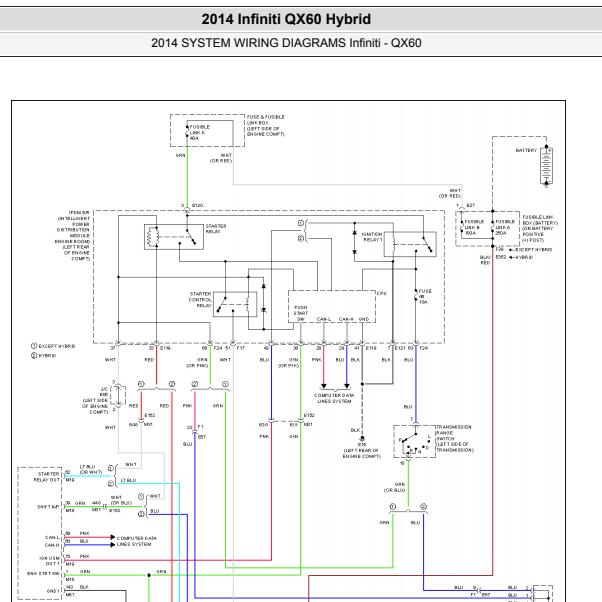Image resolution: width=602 pixels, height=602 pixels.
Task: Click the "ENG STRT SW" pin label
Action: click(x=43, y=574)
